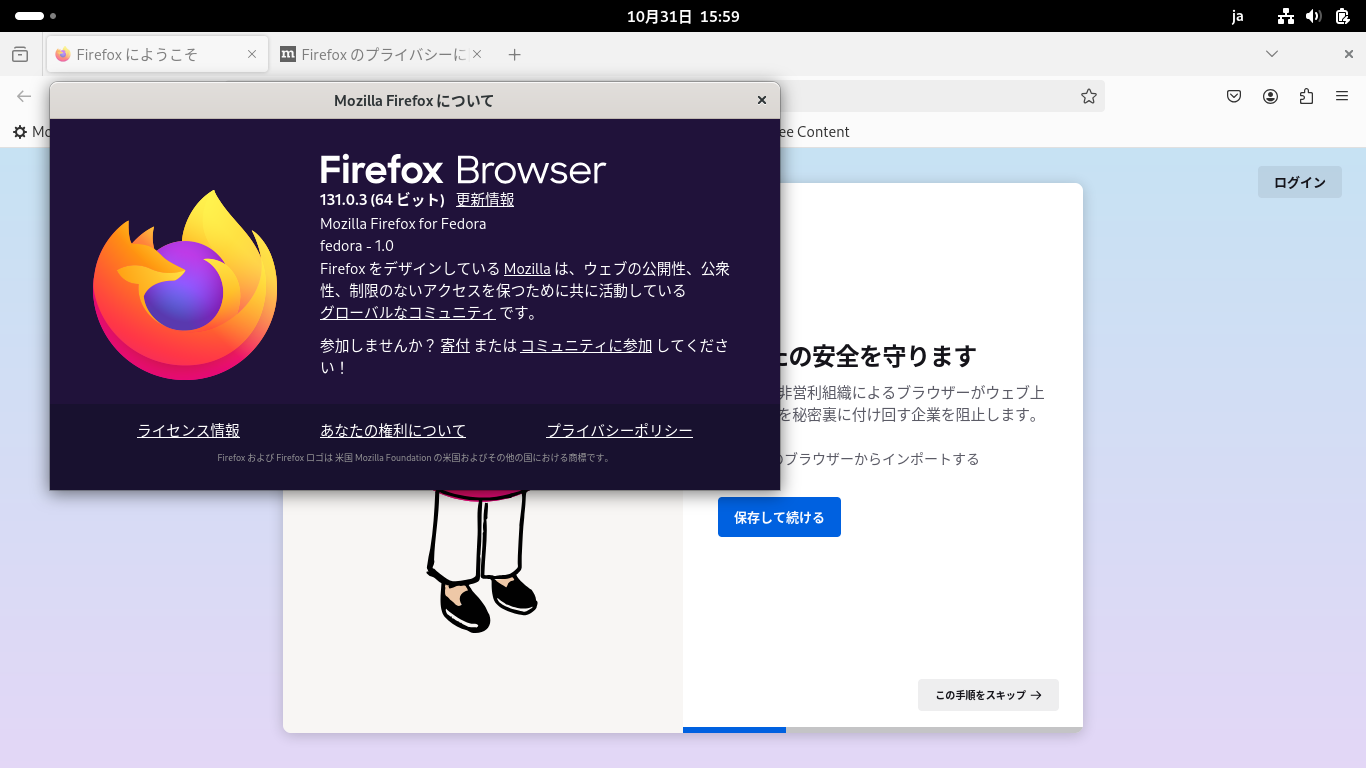Open the Extensions puzzle icon

click(x=1306, y=96)
